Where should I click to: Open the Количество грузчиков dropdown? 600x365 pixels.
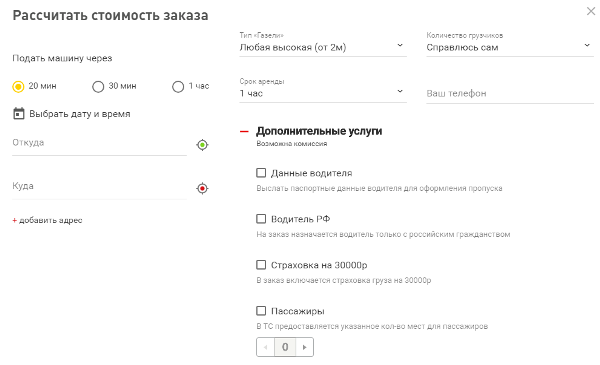point(510,44)
